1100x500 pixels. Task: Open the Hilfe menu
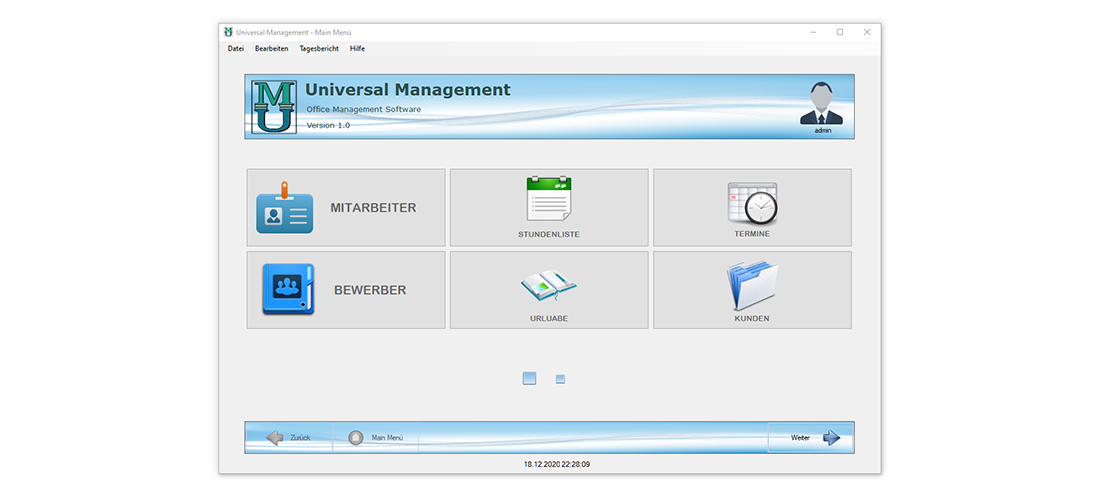357,49
